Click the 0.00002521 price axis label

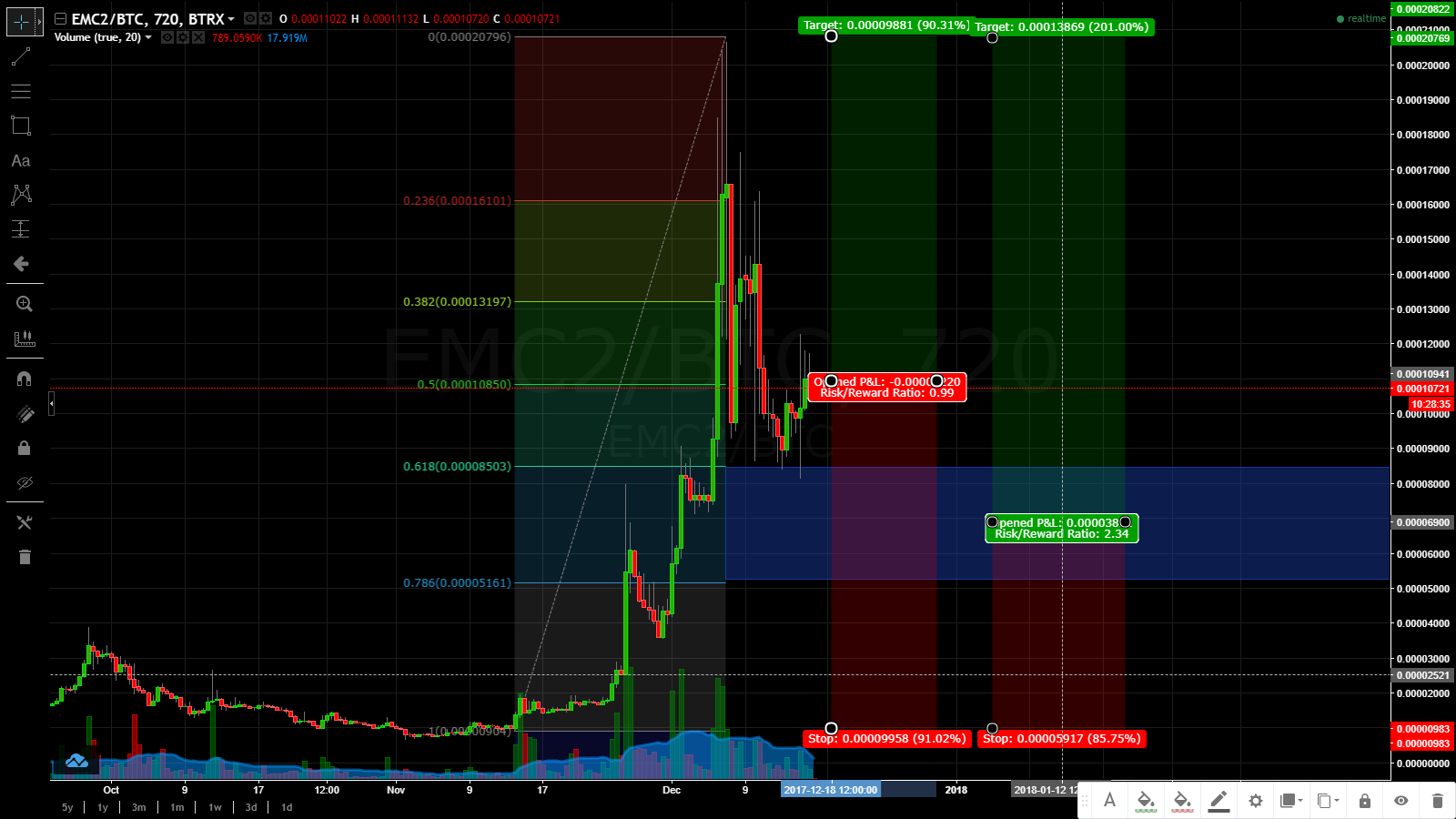(x=1423, y=675)
